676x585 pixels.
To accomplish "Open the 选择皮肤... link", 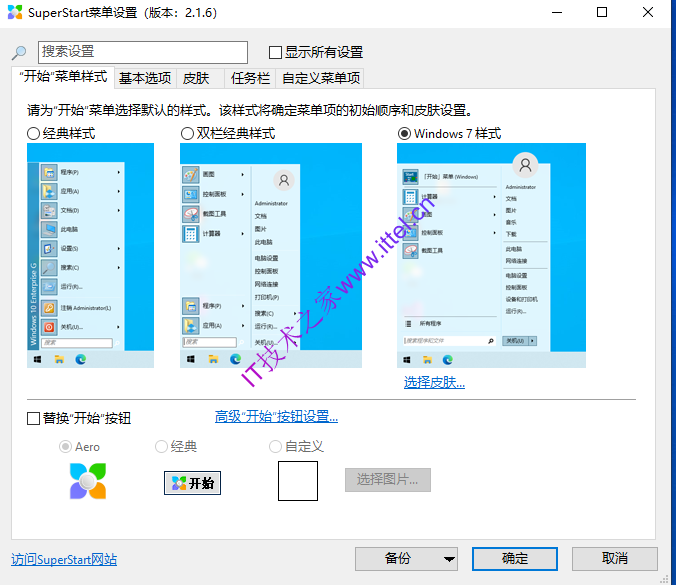I will [434, 382].
